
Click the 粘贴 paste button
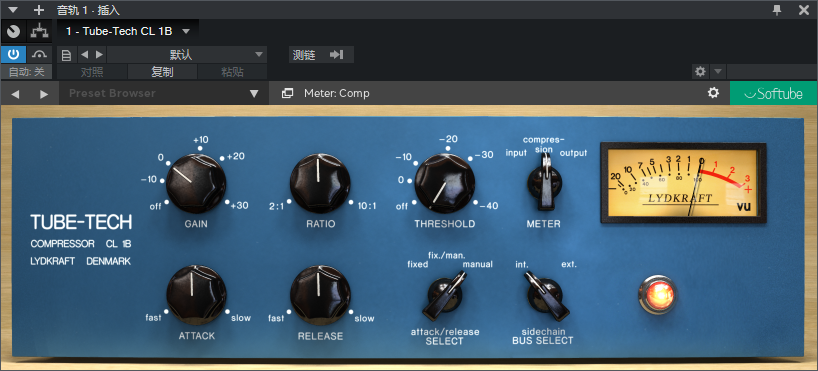232,72
